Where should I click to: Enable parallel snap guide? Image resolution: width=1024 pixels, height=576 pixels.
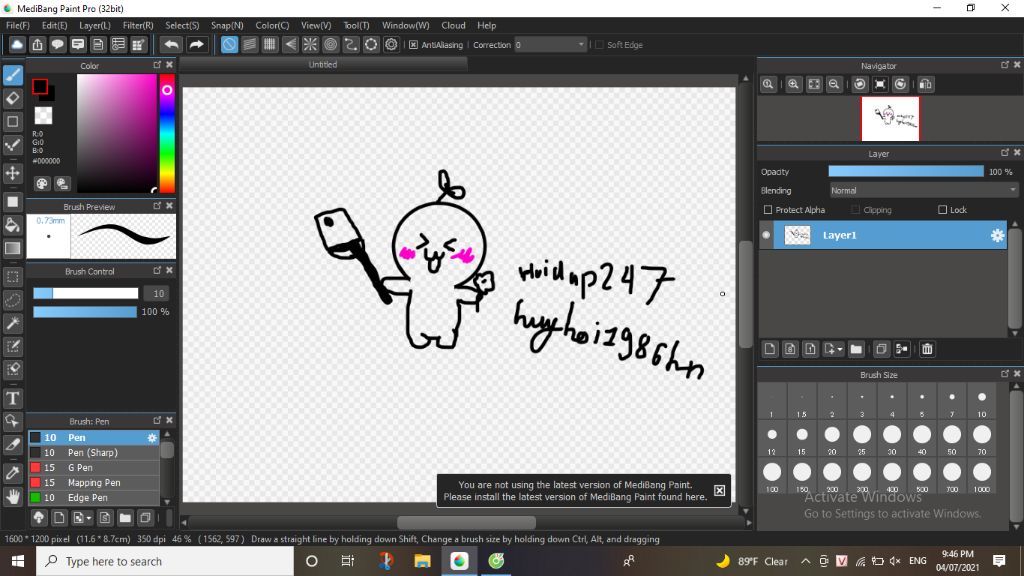click(249, 44)
